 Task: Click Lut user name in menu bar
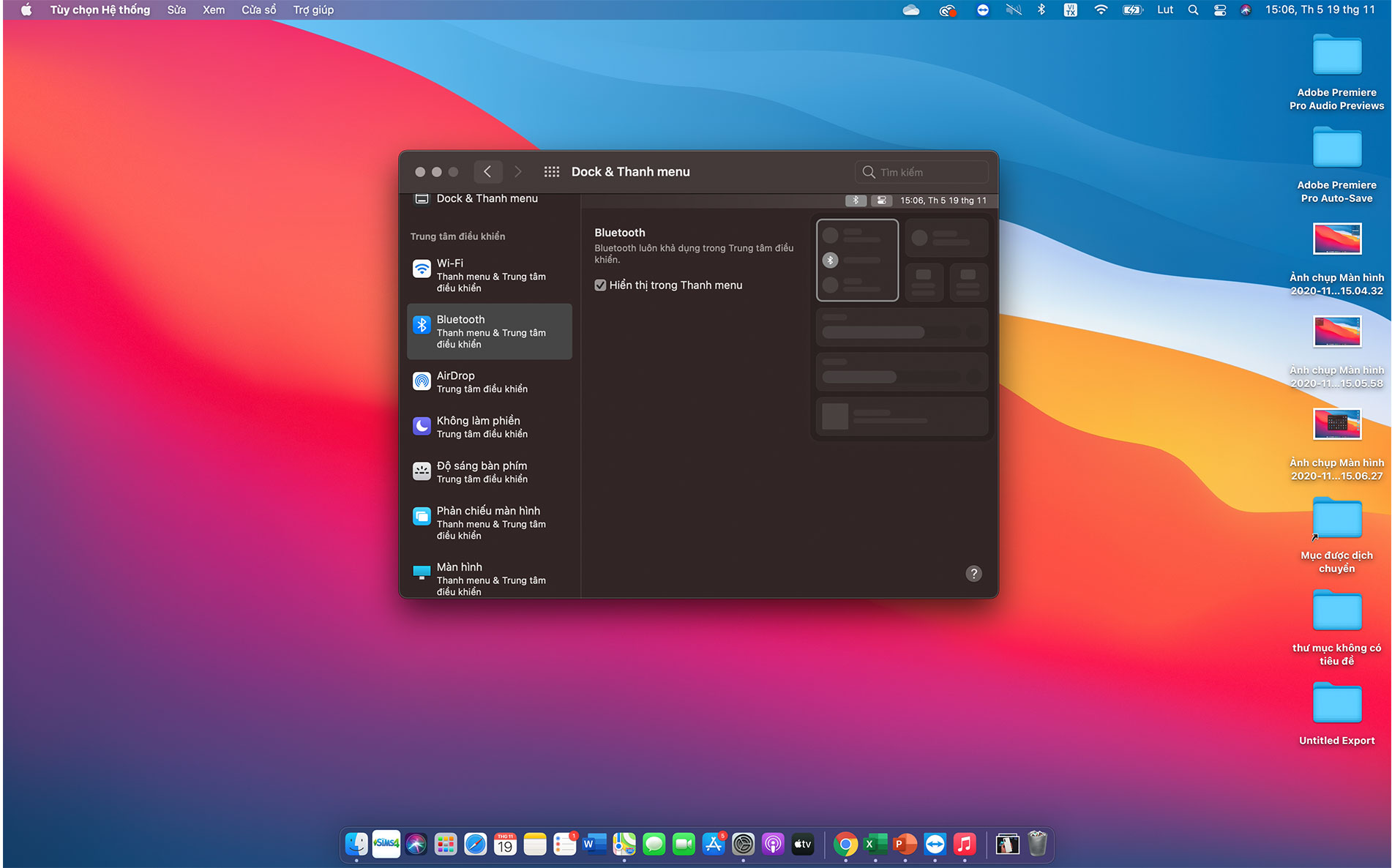(1165, 10)
